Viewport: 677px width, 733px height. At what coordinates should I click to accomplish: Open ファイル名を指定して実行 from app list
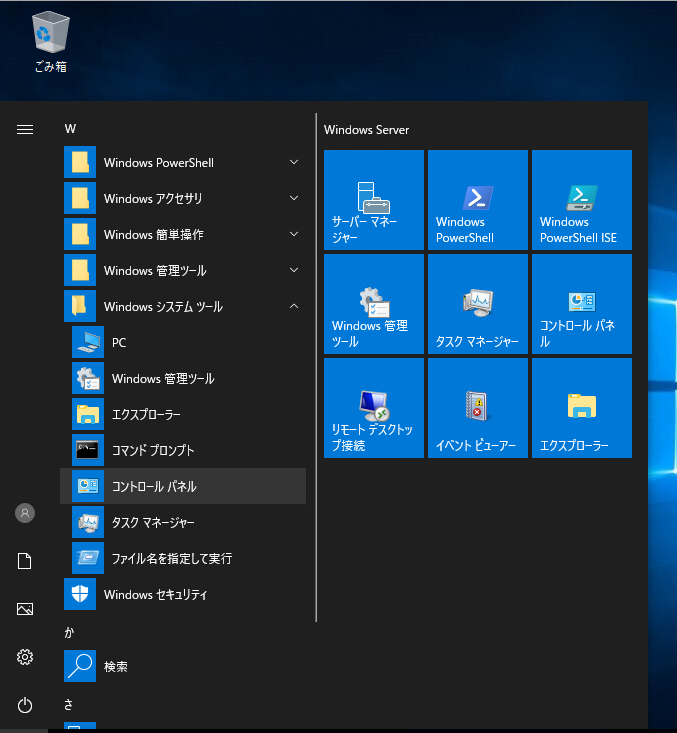(x=183, y=559)
